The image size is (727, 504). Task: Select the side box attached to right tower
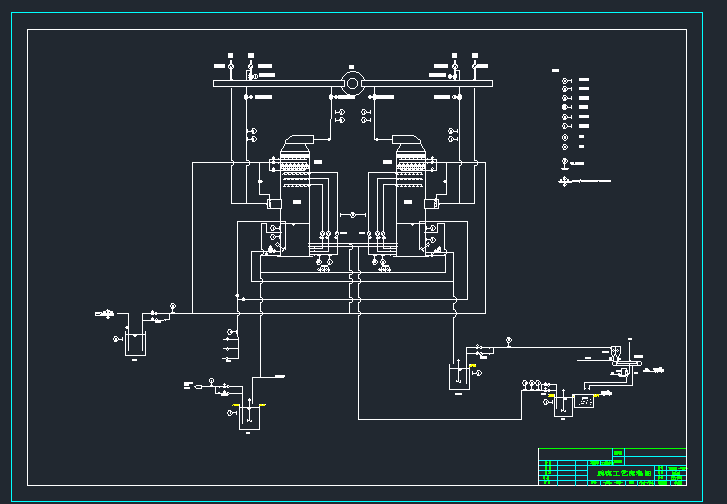(431, 204)
